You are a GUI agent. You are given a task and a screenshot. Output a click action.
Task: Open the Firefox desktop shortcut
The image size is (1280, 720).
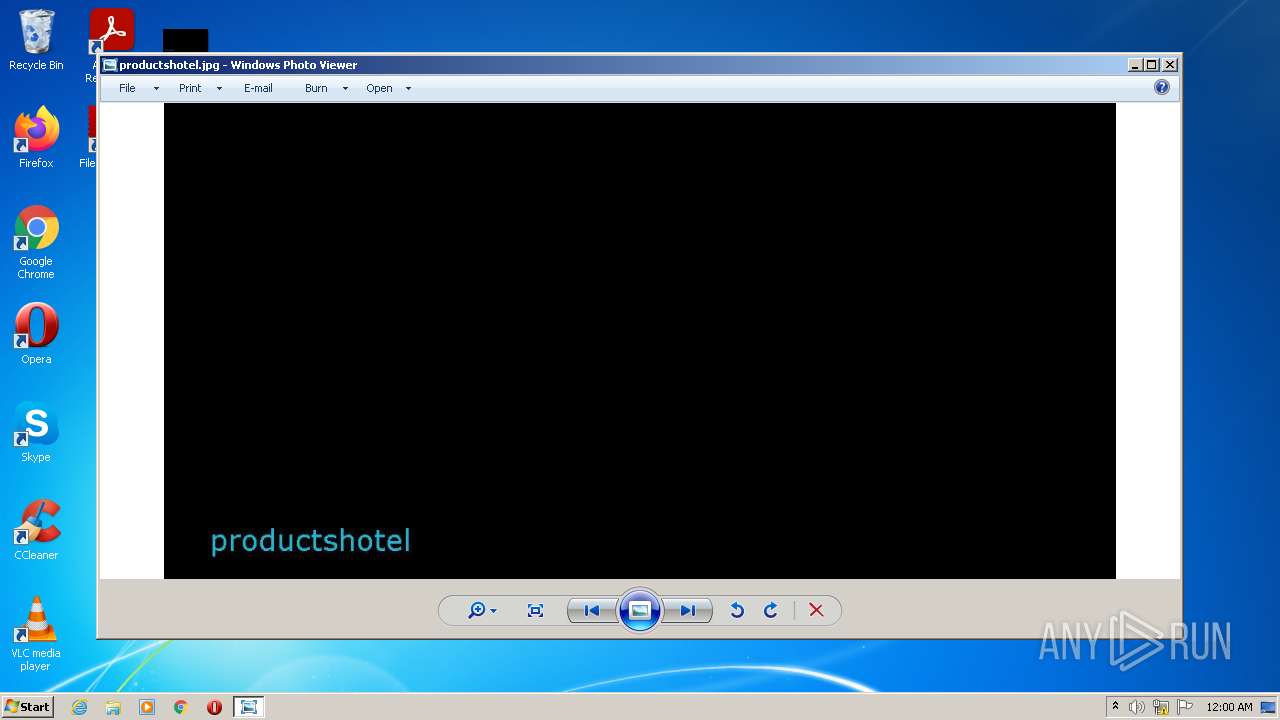(36, 137)
